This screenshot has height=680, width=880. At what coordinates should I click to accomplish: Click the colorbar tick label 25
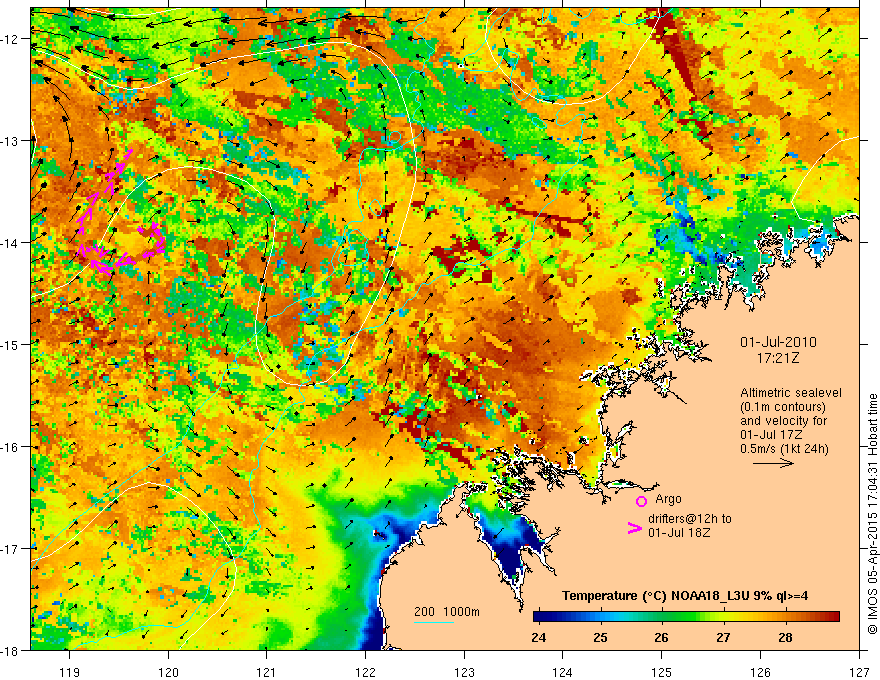[x=601, y=637]
